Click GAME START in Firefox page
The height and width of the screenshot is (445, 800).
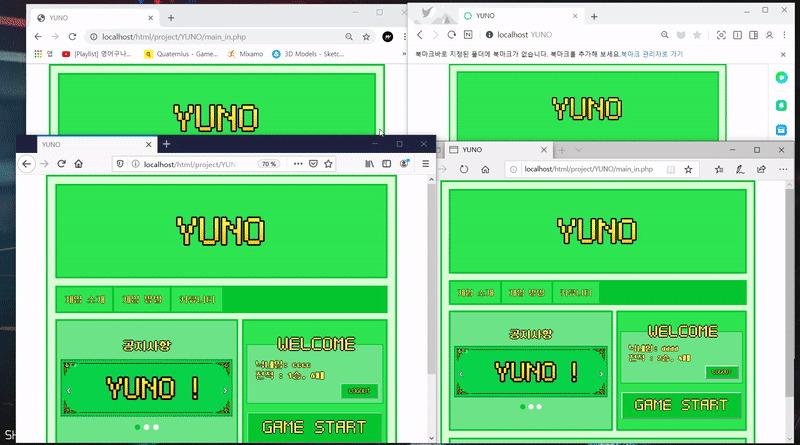point(314,427)
